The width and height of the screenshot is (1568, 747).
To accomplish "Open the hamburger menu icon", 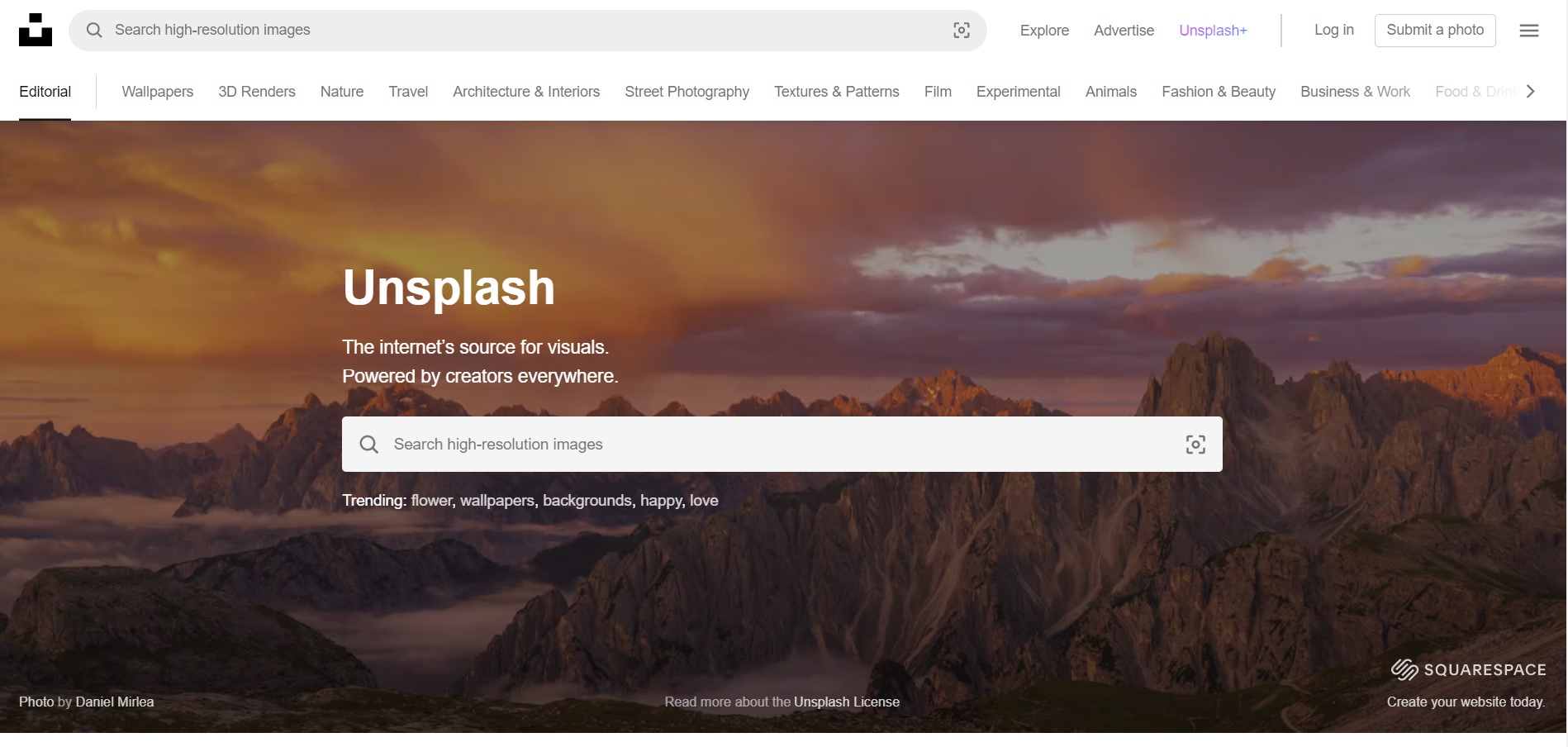I will click(1529, 31).
